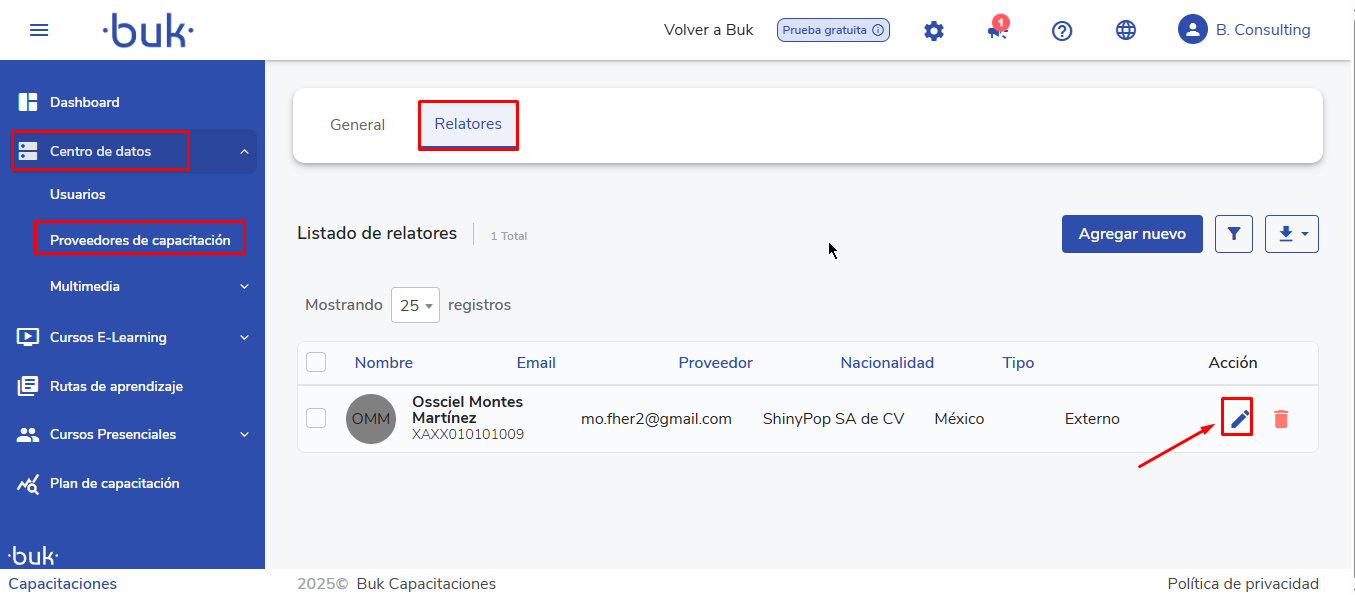Switch to the General tab
The width and height of the screenshot is (1355, 595).
coord(357,125)
